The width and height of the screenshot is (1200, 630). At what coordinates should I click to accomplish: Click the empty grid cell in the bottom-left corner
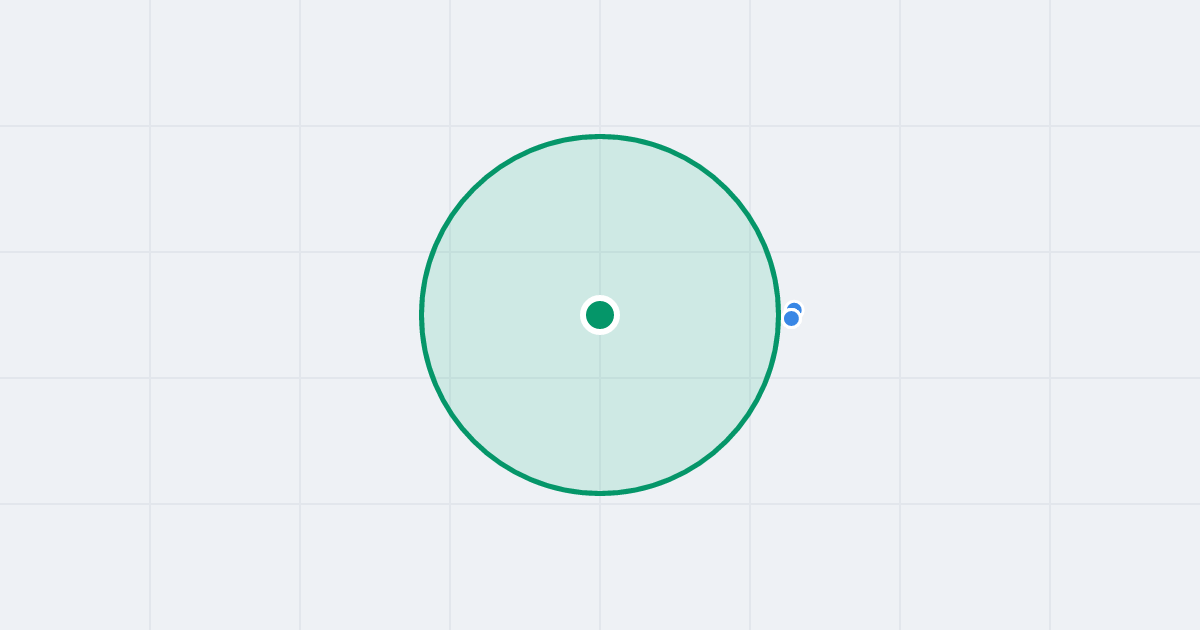pyautogui.click(x=75, y=567)
